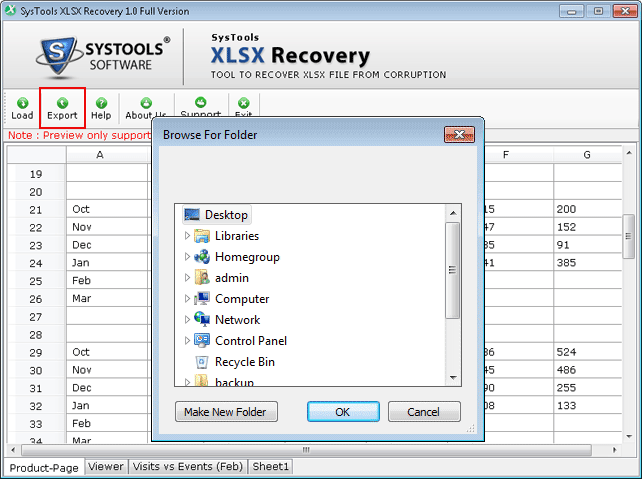Select the Libraries folder icon
This screenshot has width=642, height=479.
point(202,236)
